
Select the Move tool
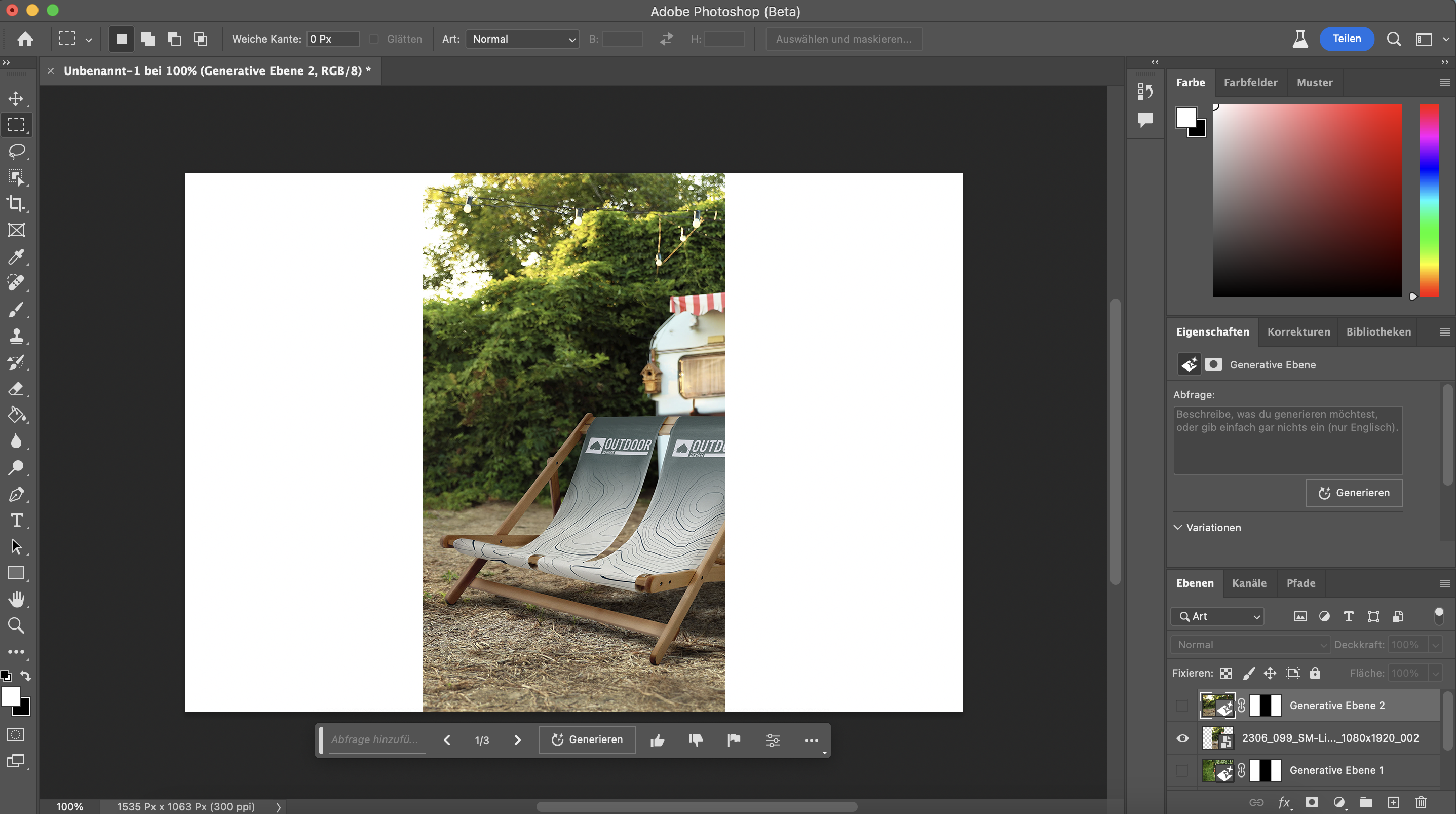(16, 98)
